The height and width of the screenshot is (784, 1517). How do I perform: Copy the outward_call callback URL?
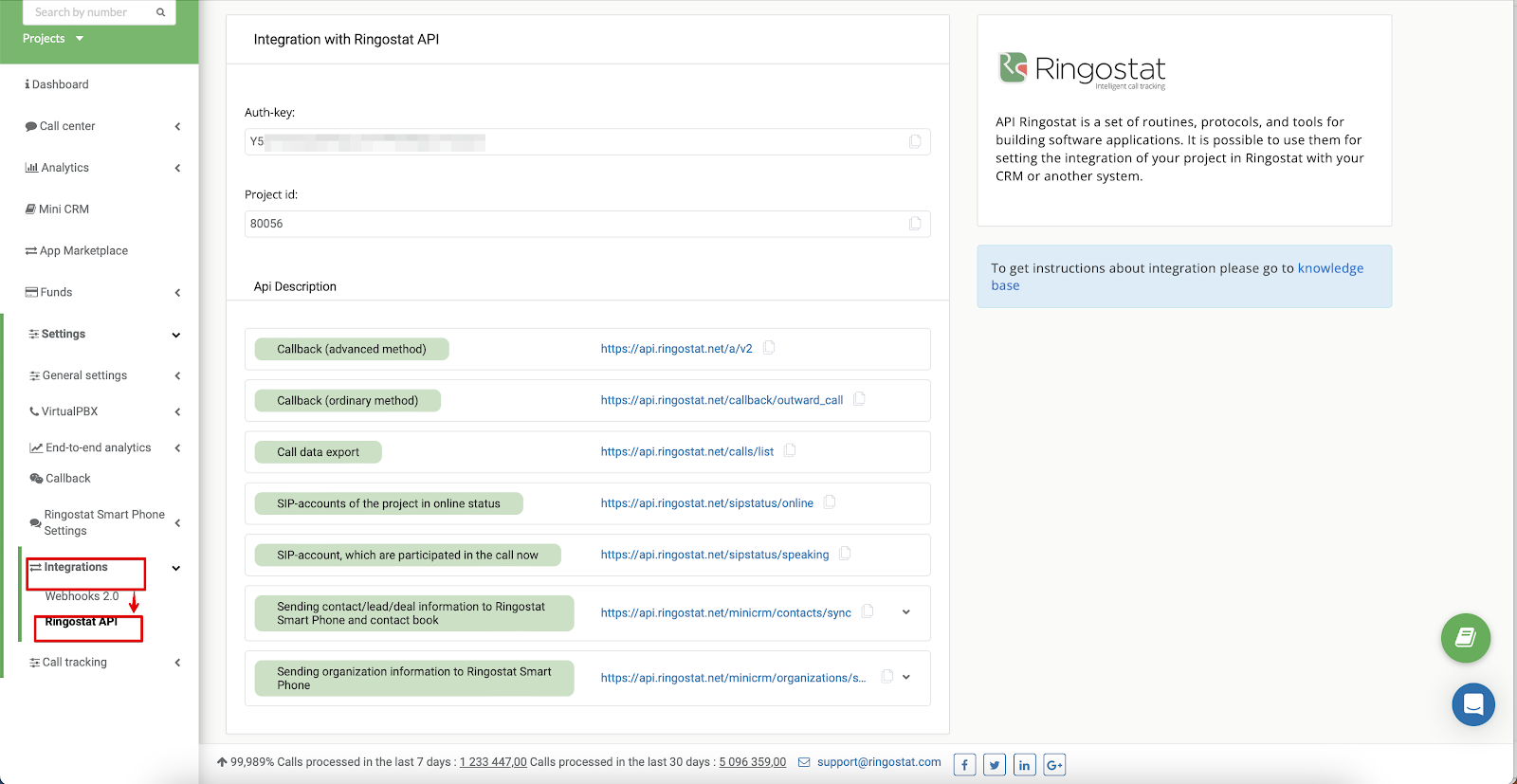point(859,399)
